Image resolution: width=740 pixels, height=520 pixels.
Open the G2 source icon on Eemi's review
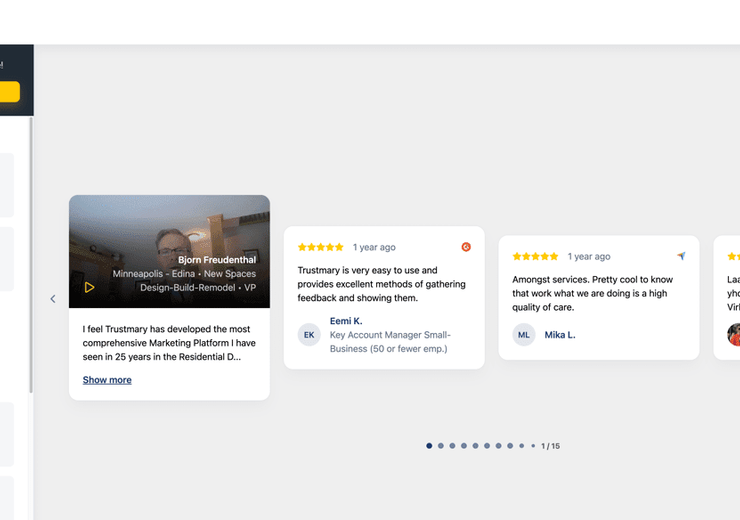pos(466,247)
